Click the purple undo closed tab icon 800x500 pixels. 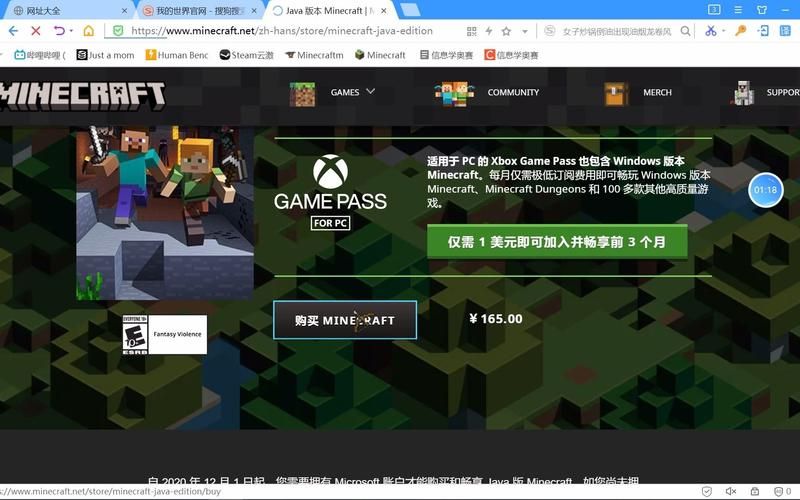[59, 31]
